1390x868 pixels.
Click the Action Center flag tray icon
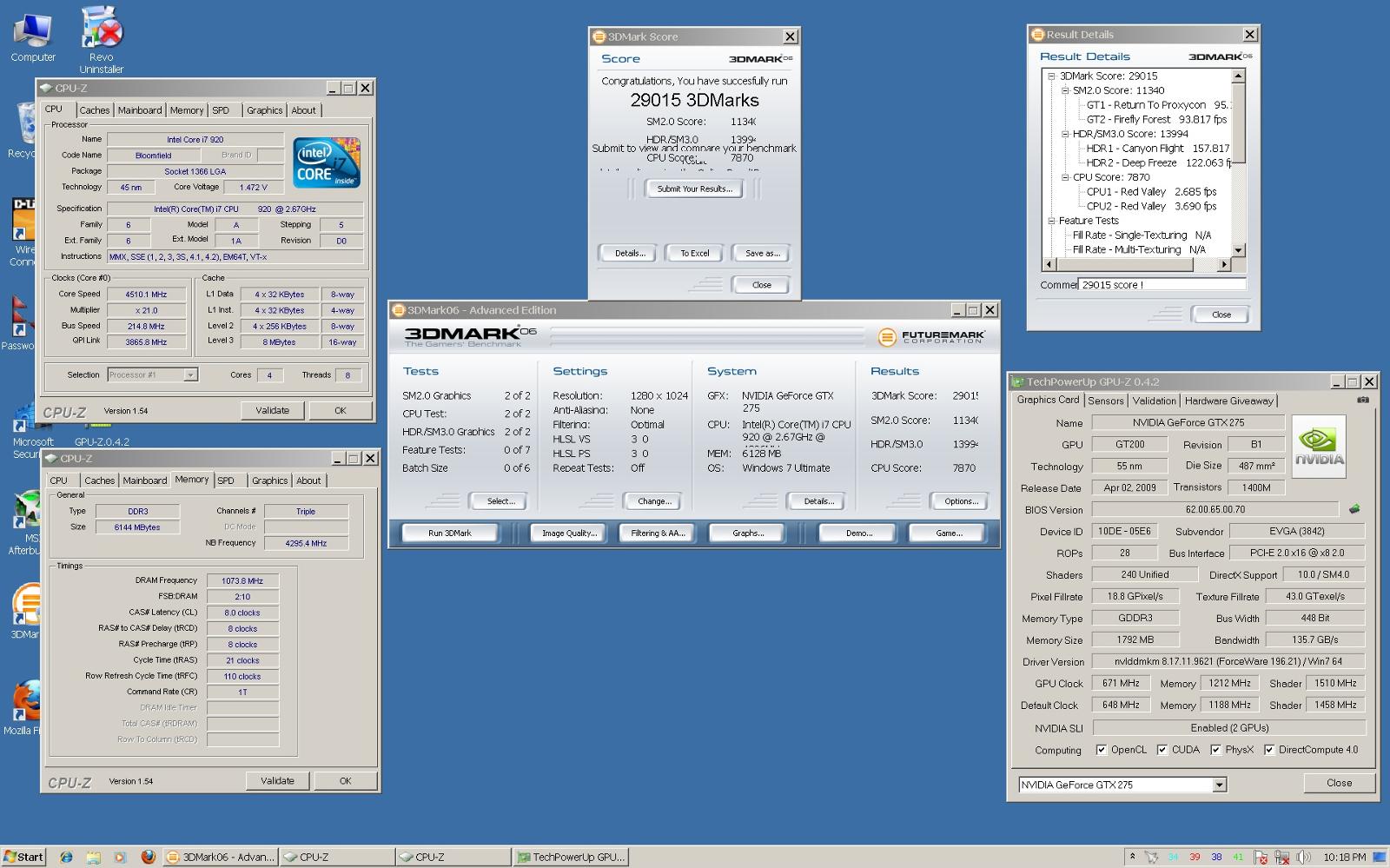pyautogui.click(x=1261, y=858)
